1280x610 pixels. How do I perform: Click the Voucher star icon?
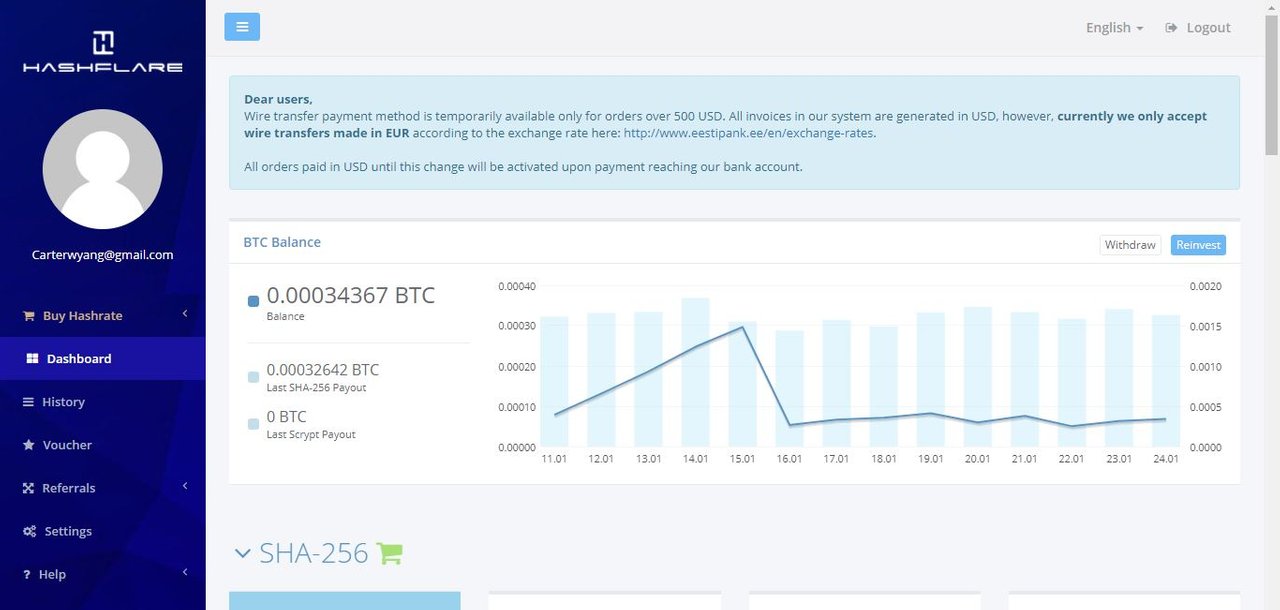(29, 445)
